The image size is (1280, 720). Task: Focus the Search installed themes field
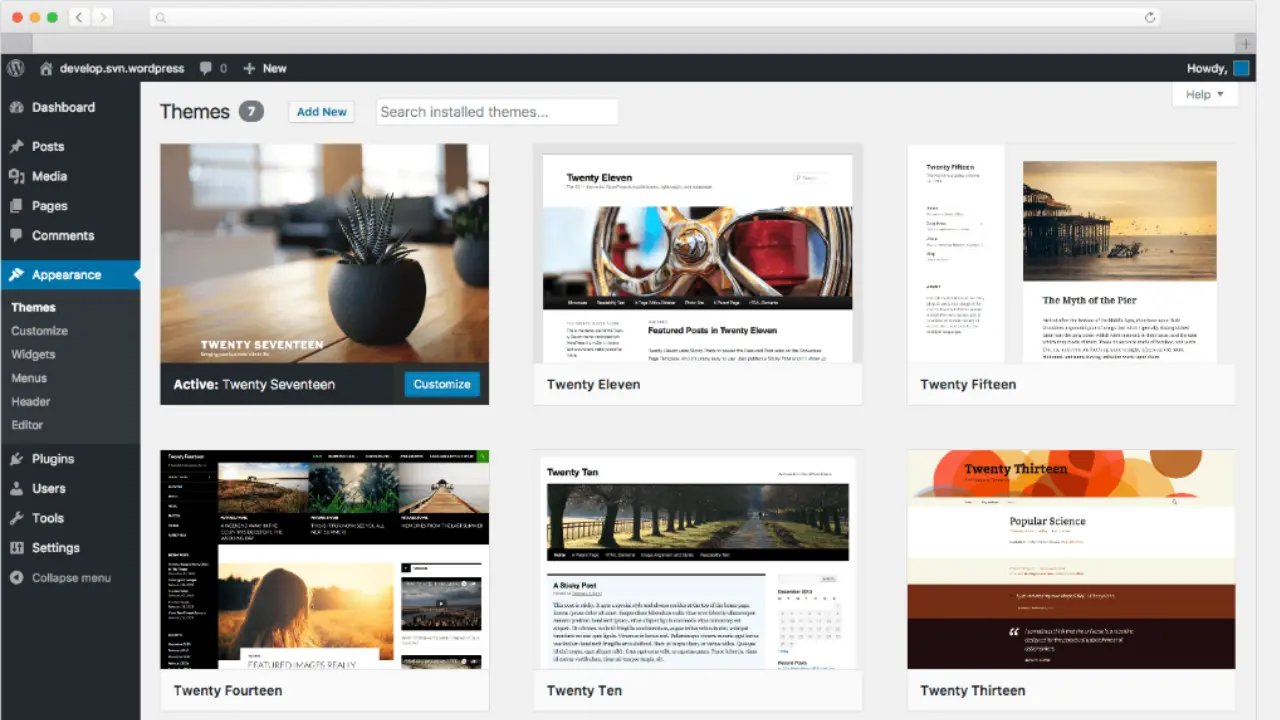497,112
